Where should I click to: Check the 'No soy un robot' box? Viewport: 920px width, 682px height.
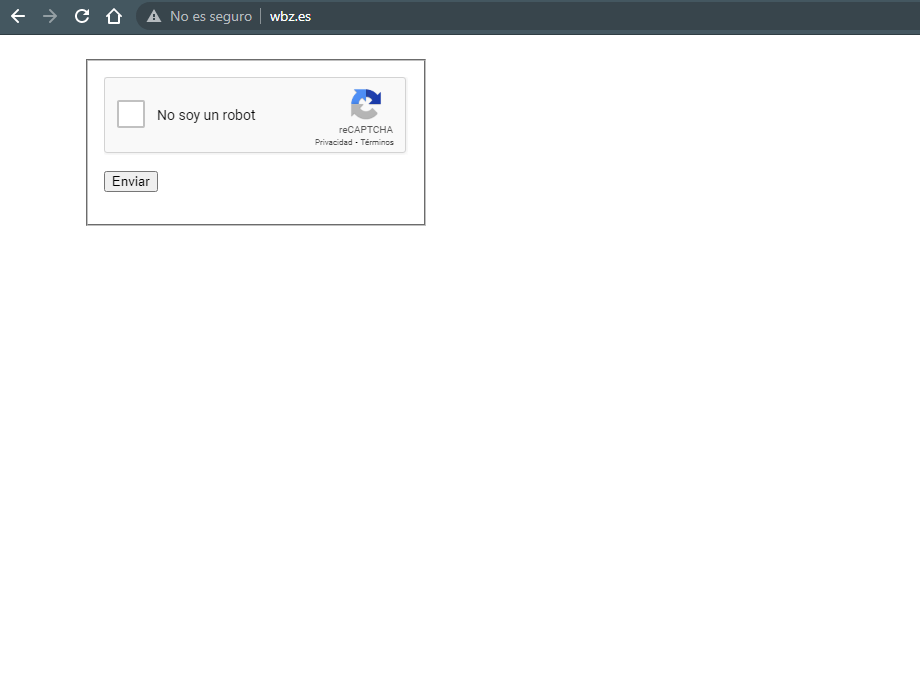coord(131,114)
